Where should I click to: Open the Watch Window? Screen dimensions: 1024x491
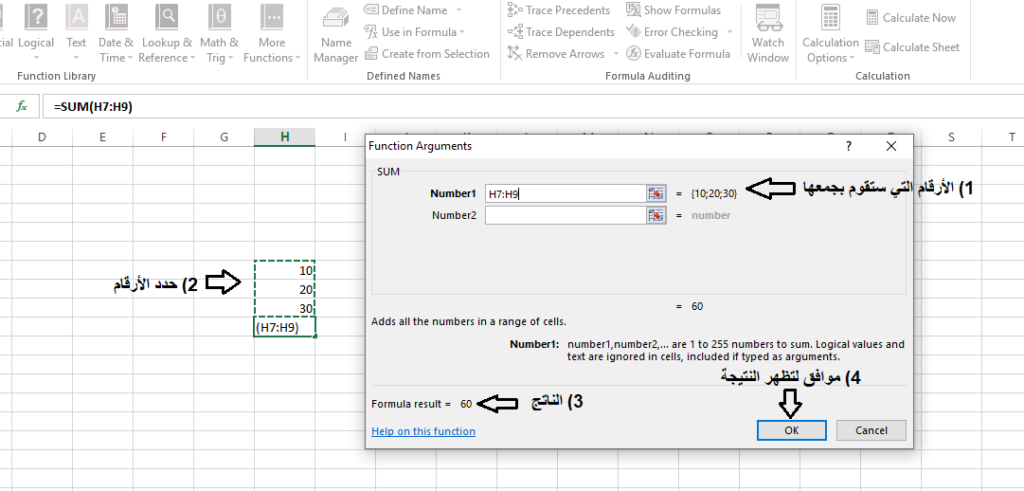768,35
